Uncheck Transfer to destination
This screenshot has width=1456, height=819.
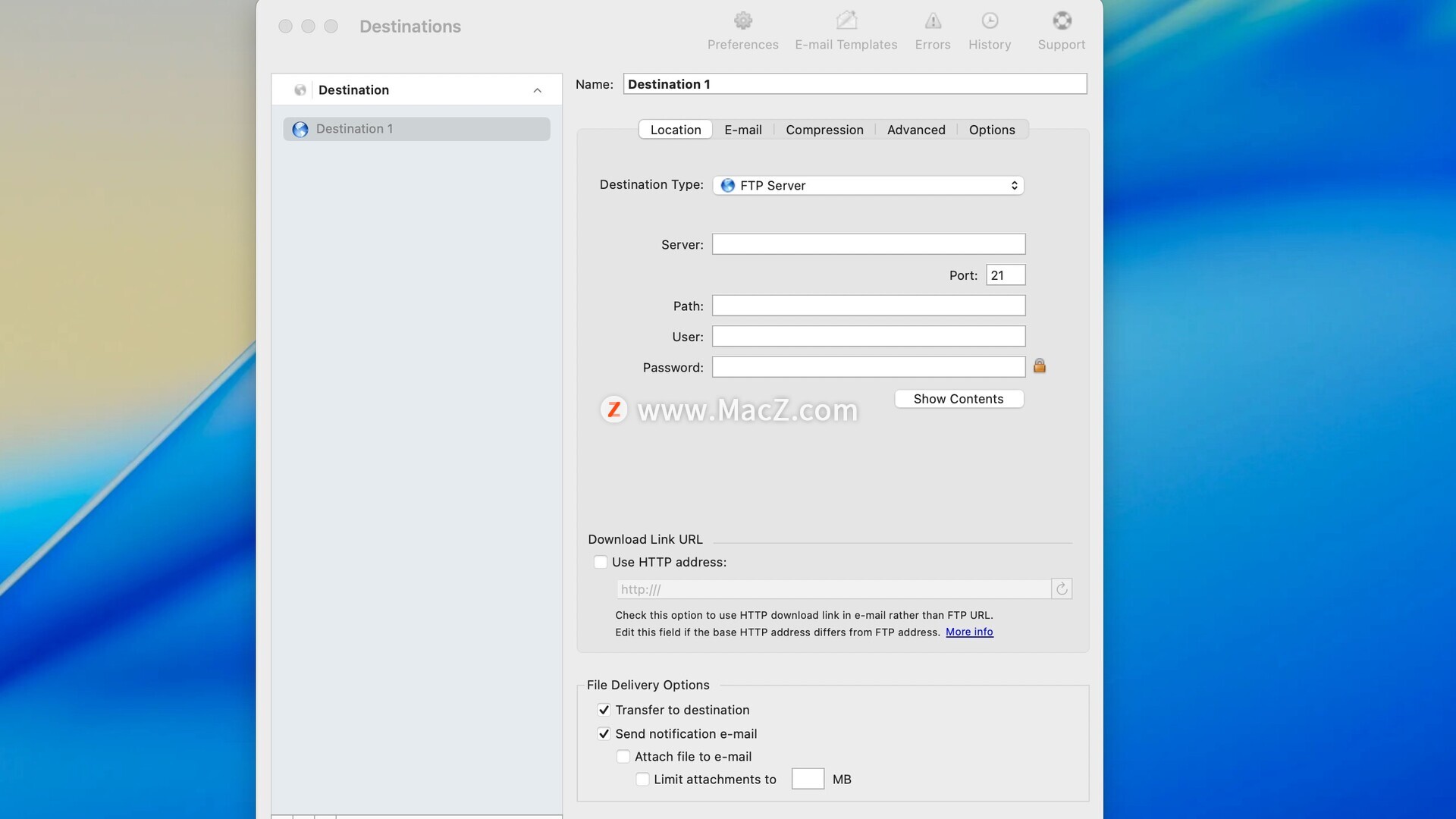pyautogui.click(x=604, y=710)
